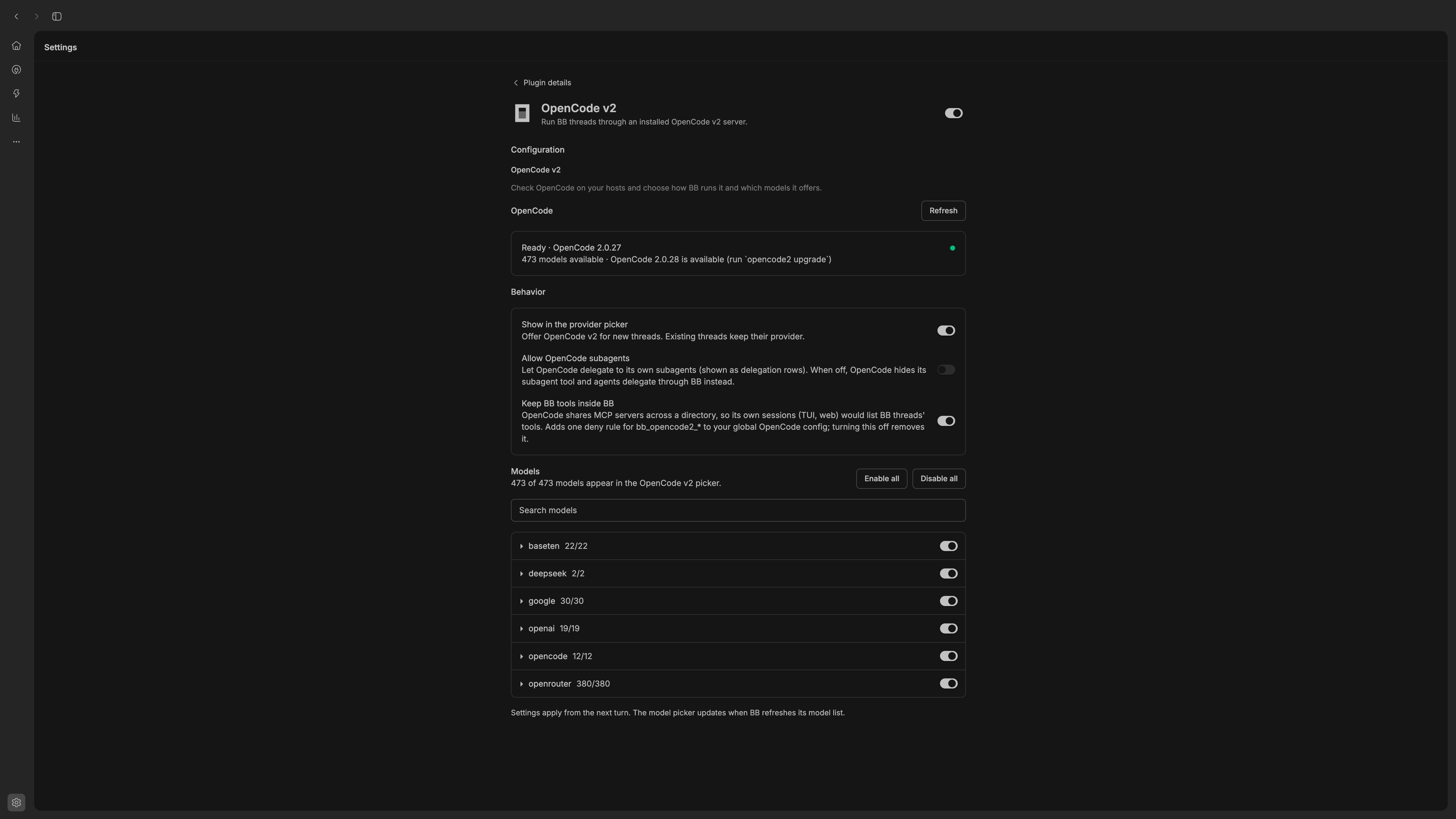The width and height of the screenshot is (1456, 819).
Task: Toggle the OpenCode v2 plugin switch
Action: [x=954, y=113]
